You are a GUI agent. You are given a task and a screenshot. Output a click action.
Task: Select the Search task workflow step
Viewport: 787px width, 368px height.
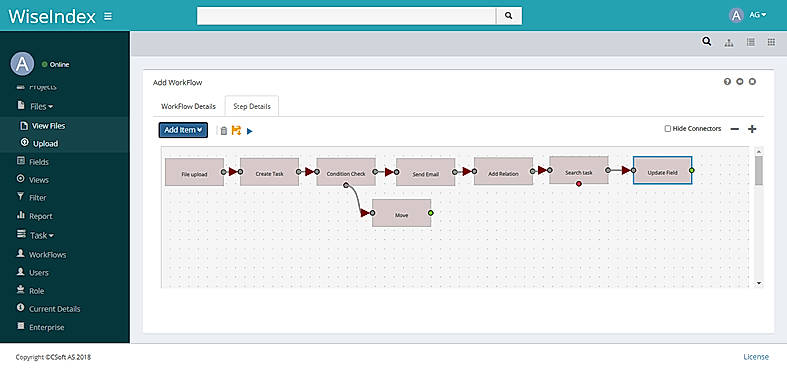(579, 170)
